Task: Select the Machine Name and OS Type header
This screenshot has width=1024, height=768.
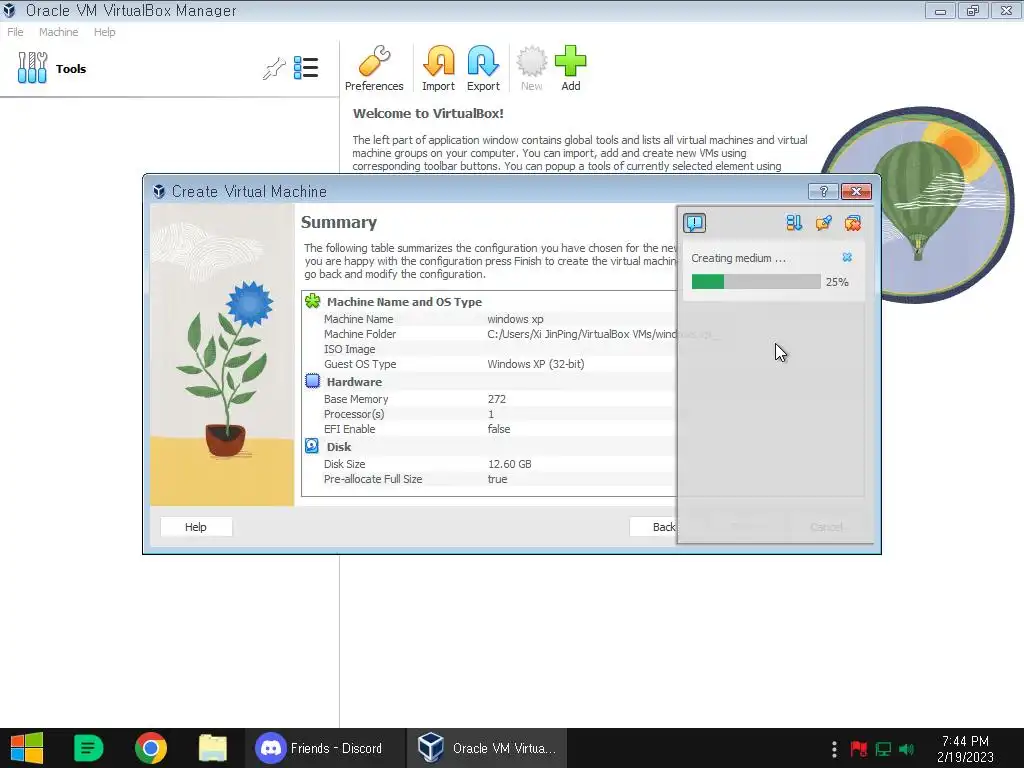Action: [404, 302]
